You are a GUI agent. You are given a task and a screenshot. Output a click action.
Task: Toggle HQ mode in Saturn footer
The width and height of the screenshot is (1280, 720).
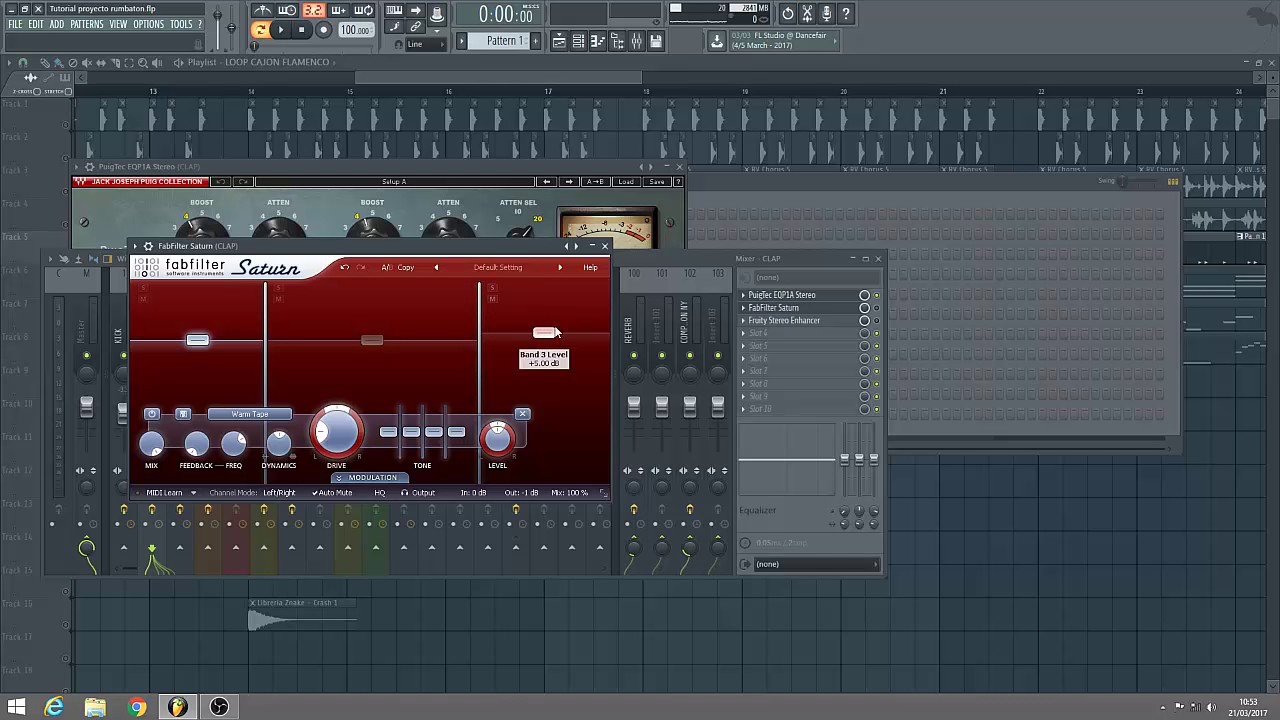point(380,493)
